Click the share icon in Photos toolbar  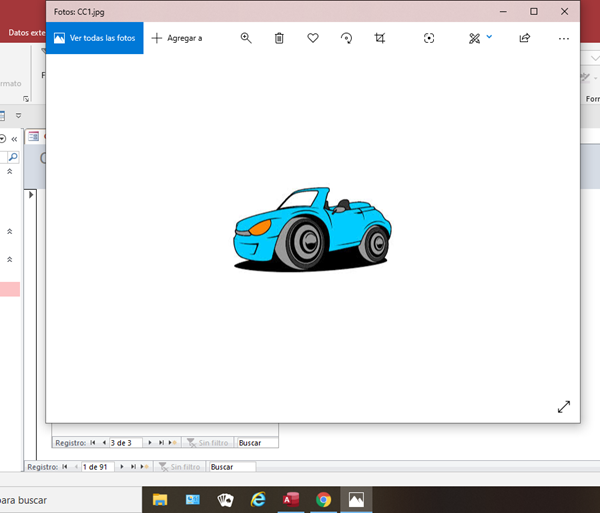[524, 38]
